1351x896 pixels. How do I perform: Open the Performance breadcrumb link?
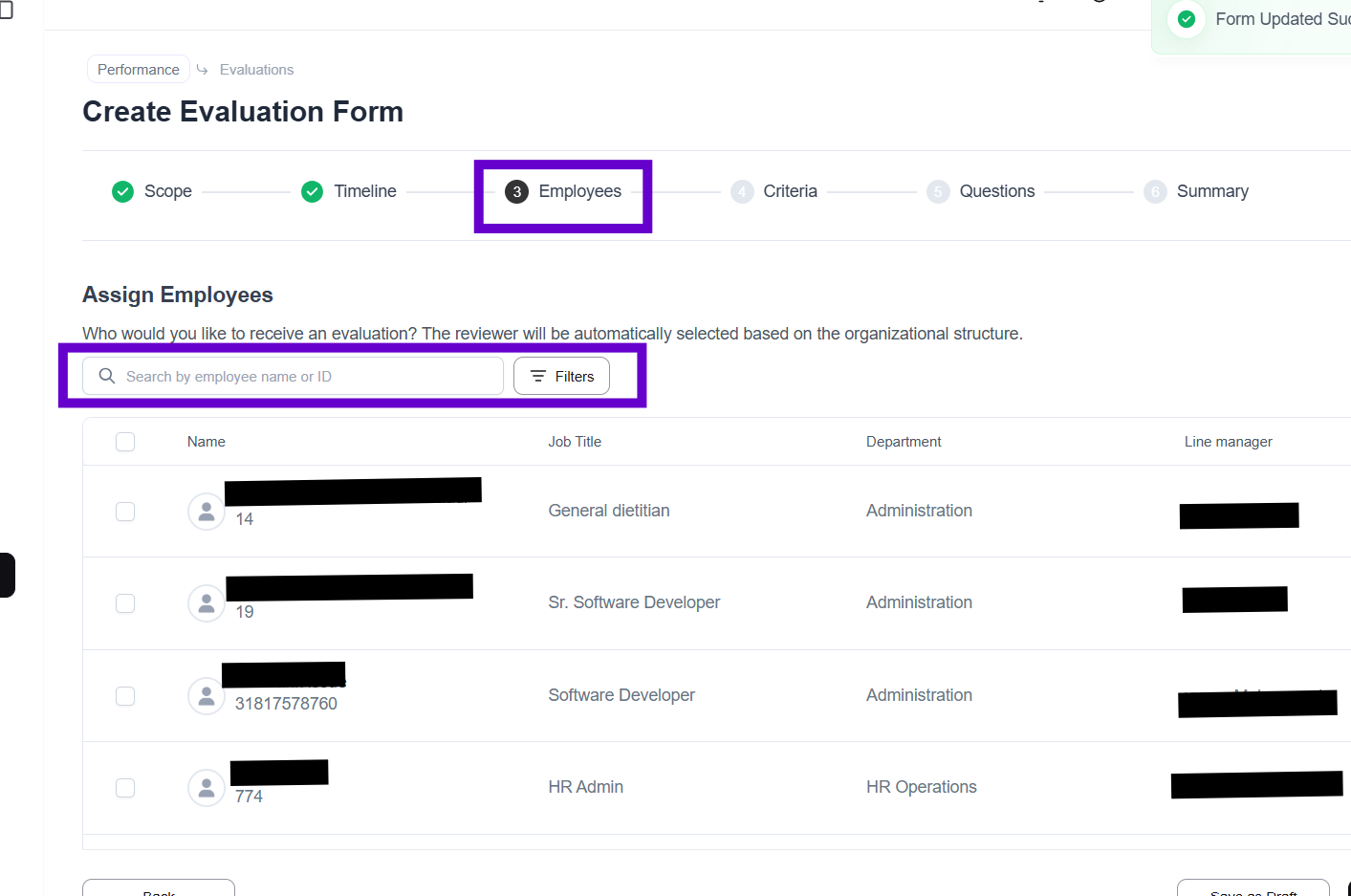click(x=139, y=70)
